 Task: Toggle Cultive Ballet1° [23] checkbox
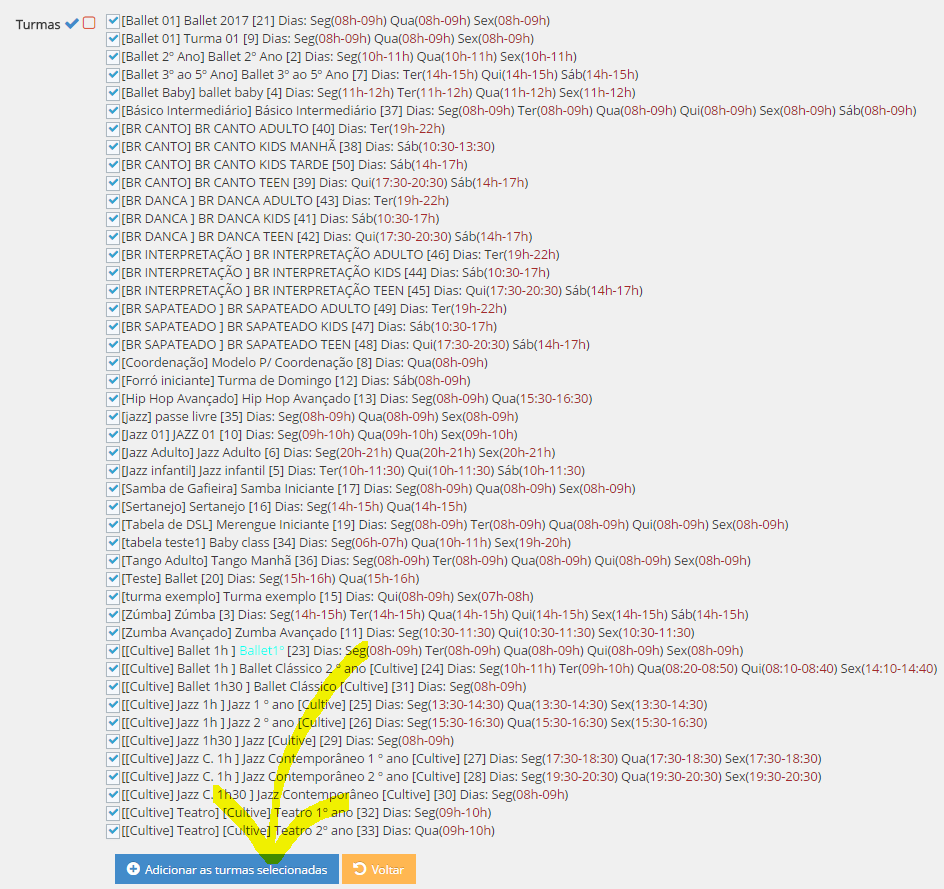point(113,651)
